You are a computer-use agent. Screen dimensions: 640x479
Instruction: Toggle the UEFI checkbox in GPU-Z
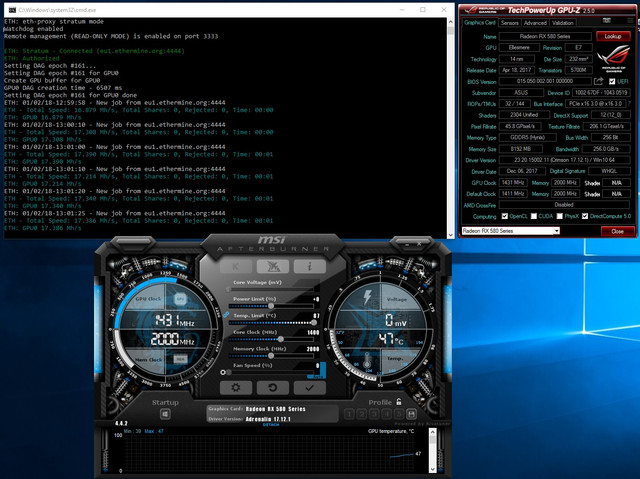pyautogui.click(x=612, y=81)
